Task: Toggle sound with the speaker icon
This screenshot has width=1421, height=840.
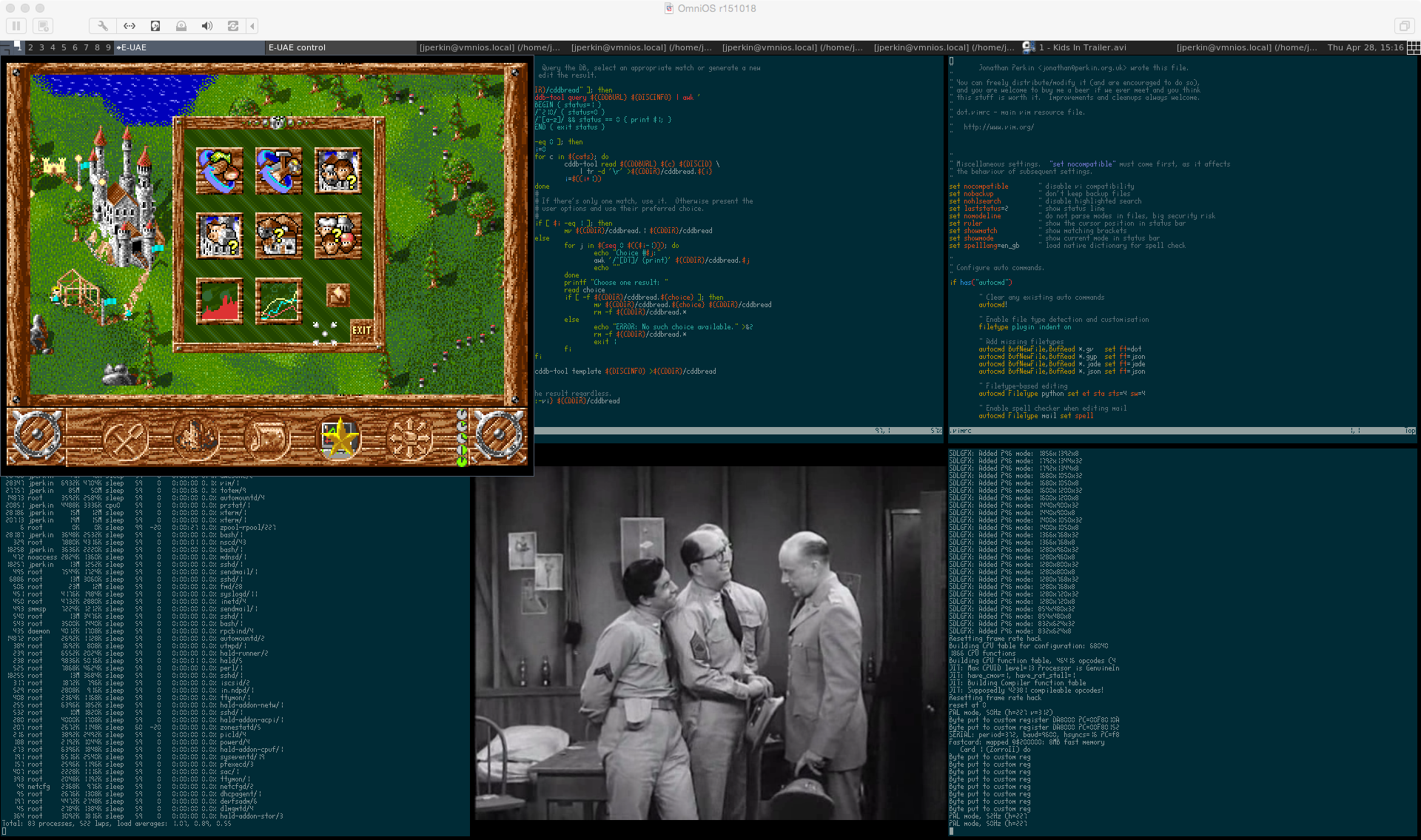Action: pyautogui.click(x=207, y=26)
